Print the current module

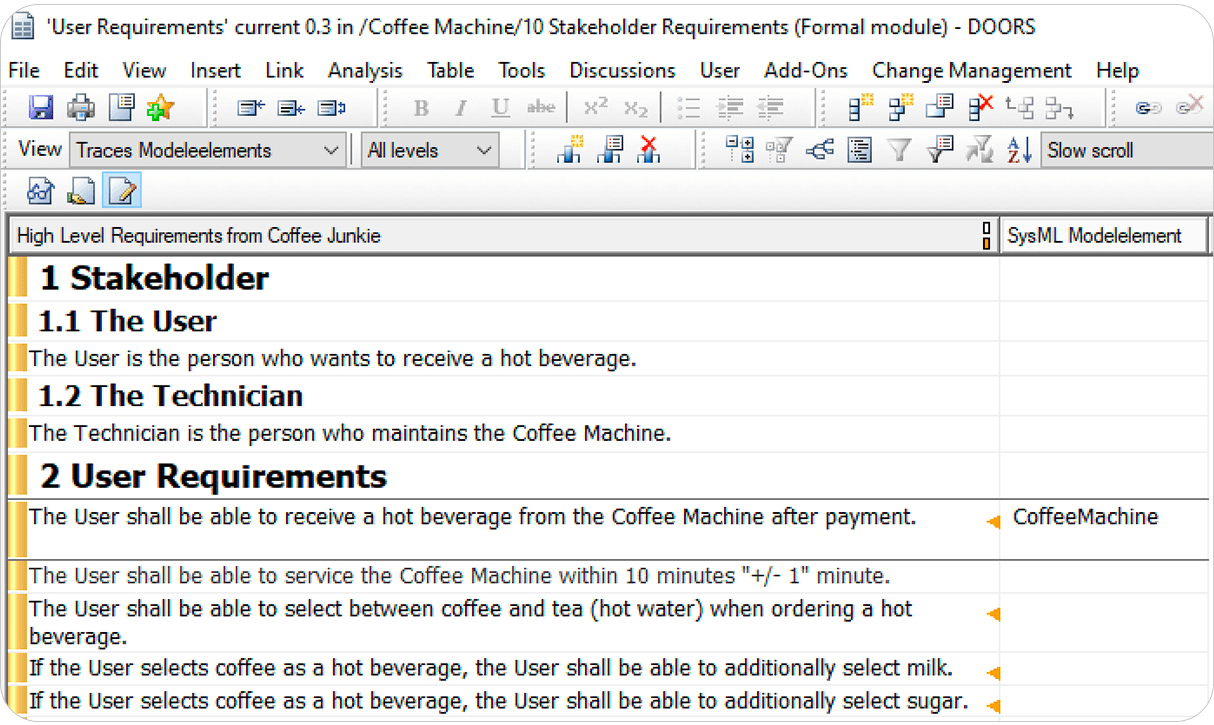(x=80, y=107)
